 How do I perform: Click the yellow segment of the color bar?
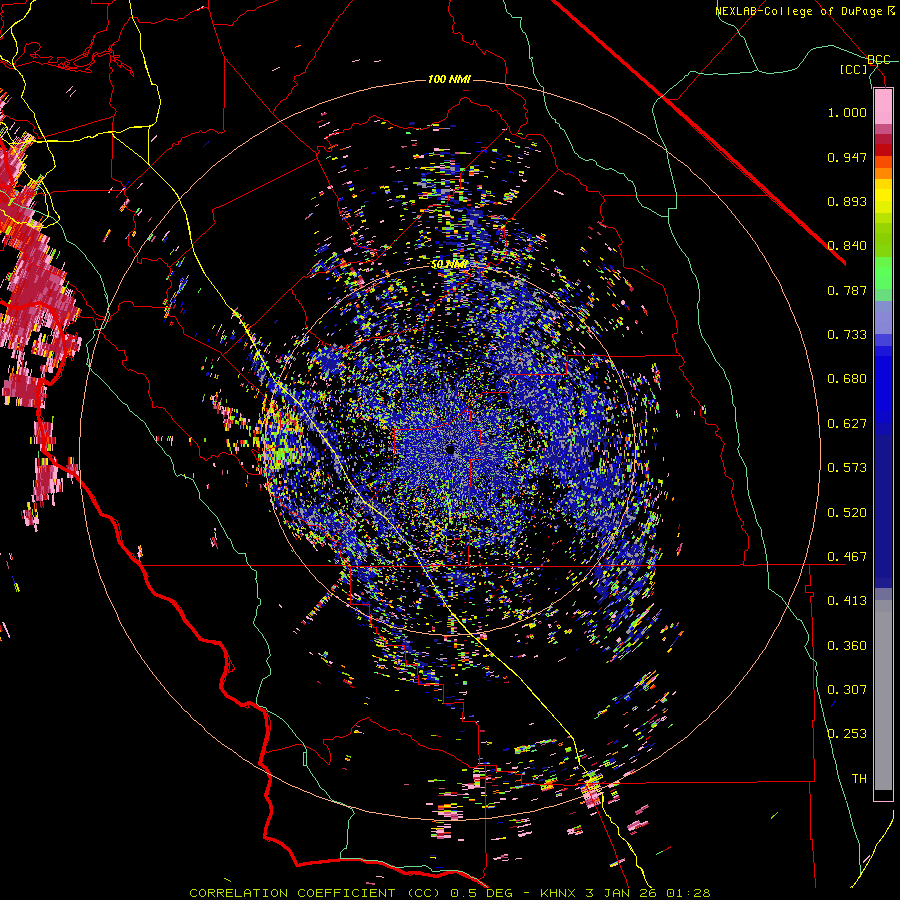tap(883, 197)
